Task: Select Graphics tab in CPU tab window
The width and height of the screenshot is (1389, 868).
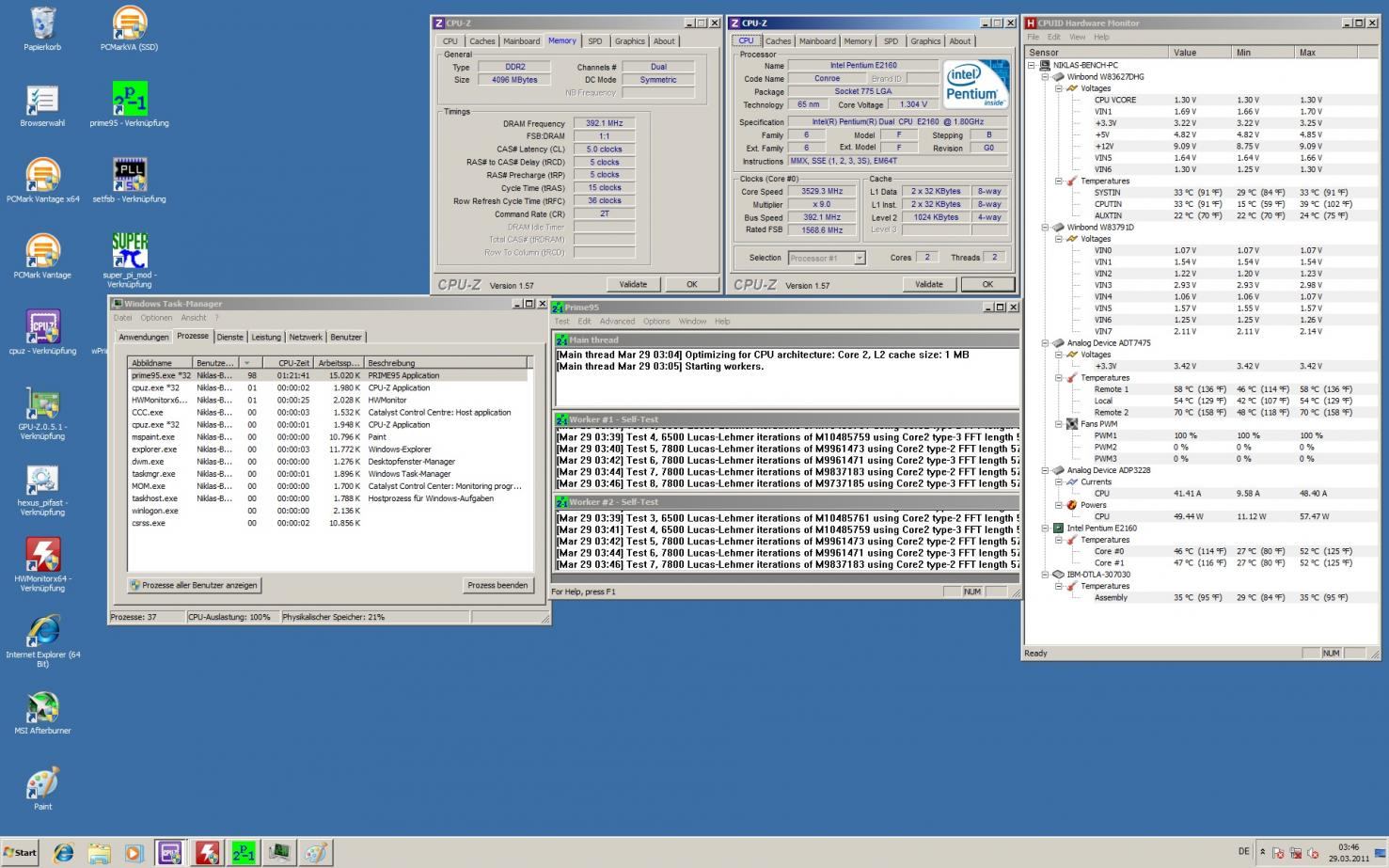Action: (x=925, y=41)
